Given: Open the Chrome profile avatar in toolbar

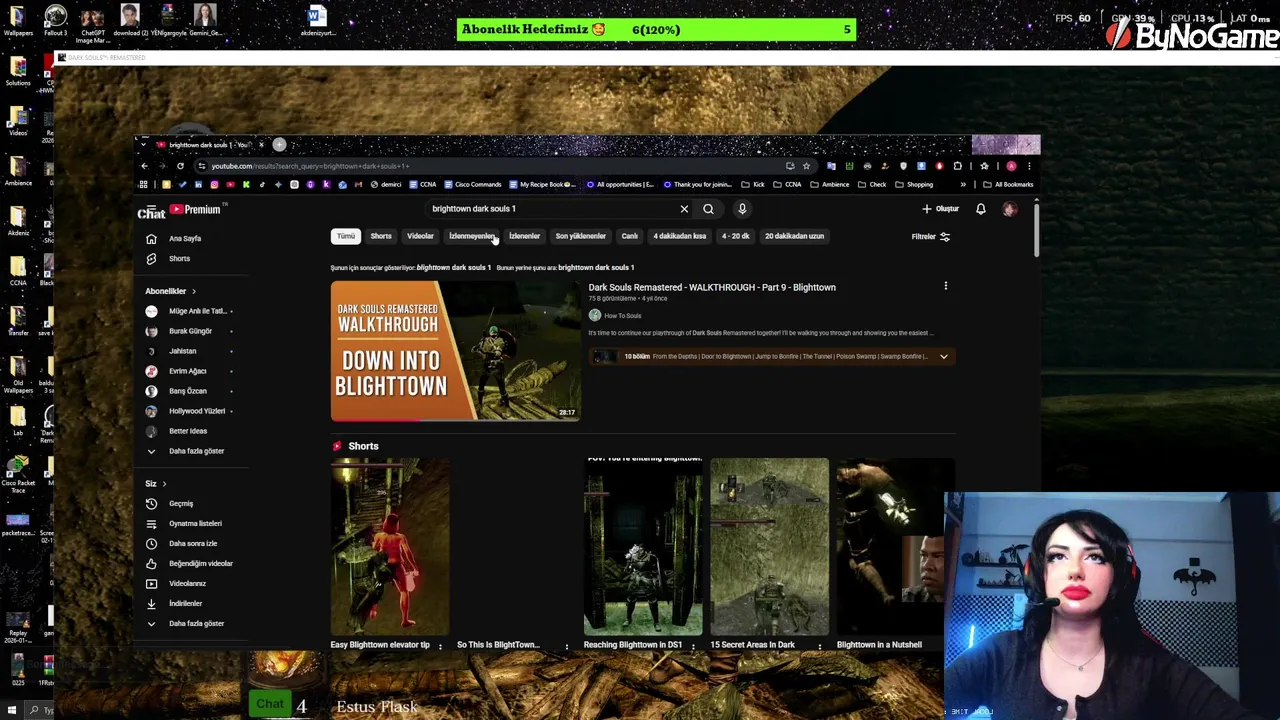Looking at the screenshot, I should tap(1011, 166).
